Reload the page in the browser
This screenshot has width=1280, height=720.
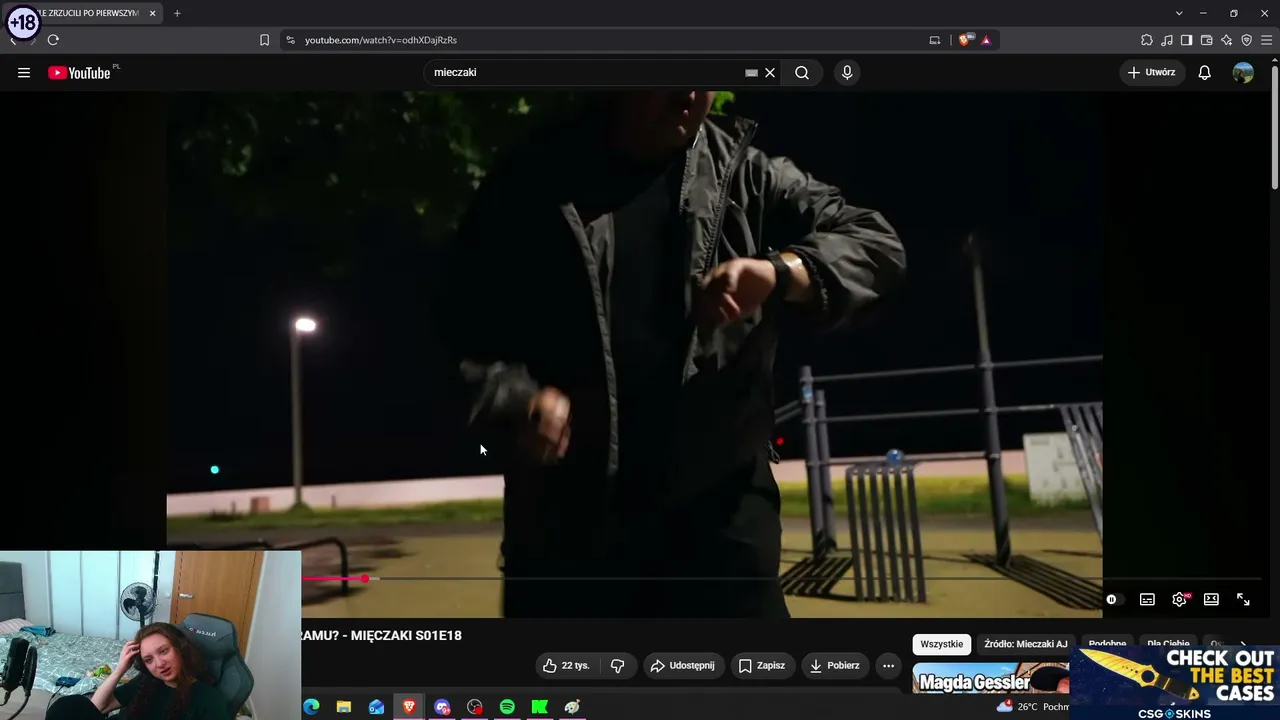click(x=53, y=40)
